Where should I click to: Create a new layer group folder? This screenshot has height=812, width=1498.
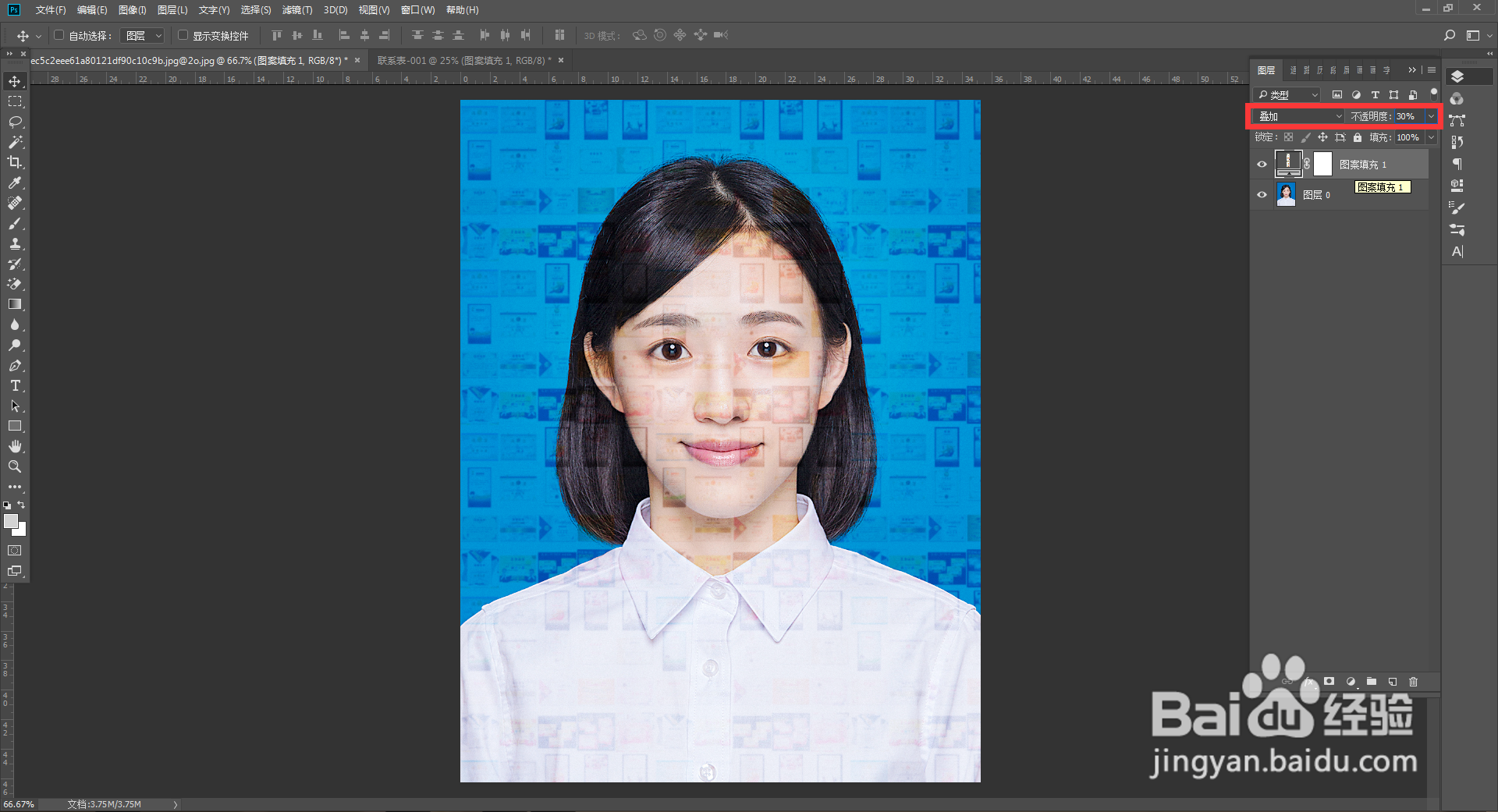tap(1372, 682)
